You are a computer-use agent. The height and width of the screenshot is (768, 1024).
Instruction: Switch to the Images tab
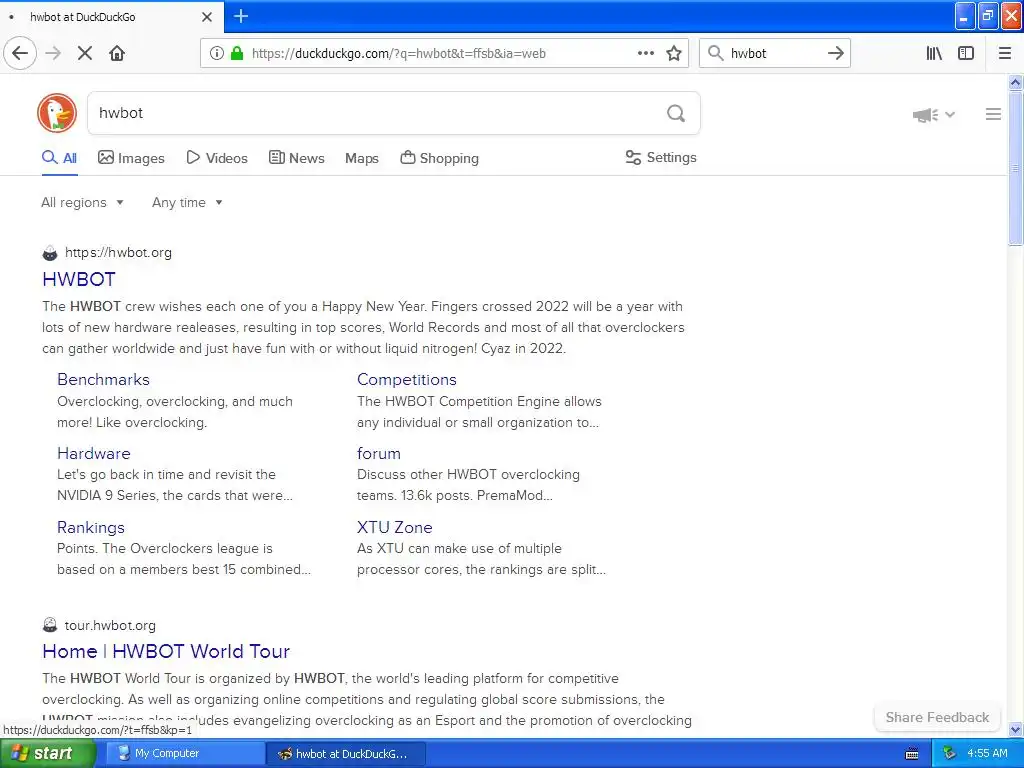(131, 158)
